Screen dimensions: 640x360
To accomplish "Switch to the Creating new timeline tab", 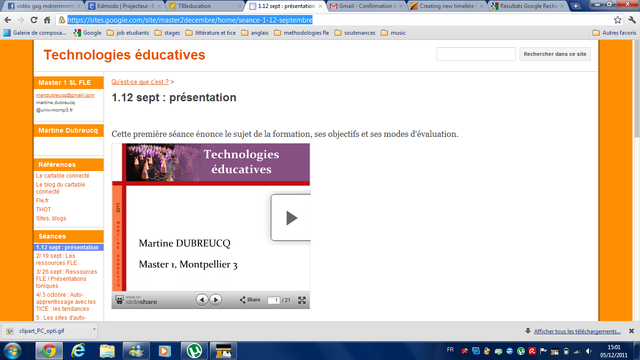I will [x=446, y=6].
